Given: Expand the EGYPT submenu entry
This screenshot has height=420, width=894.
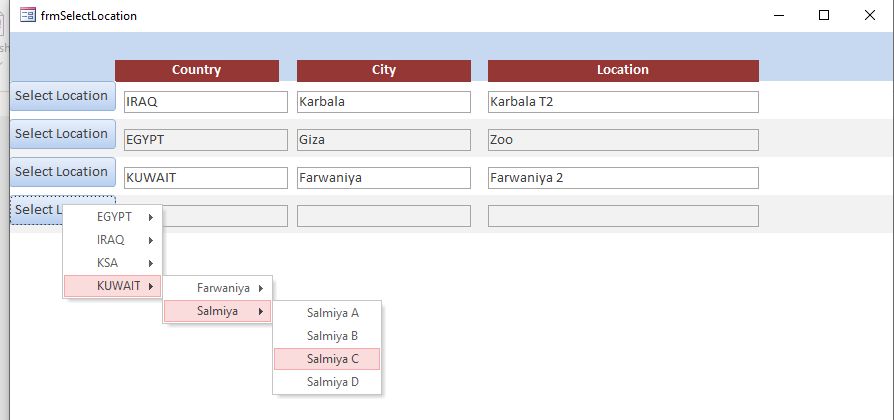Looking at the screenshot, I should [x=113, y=217].
